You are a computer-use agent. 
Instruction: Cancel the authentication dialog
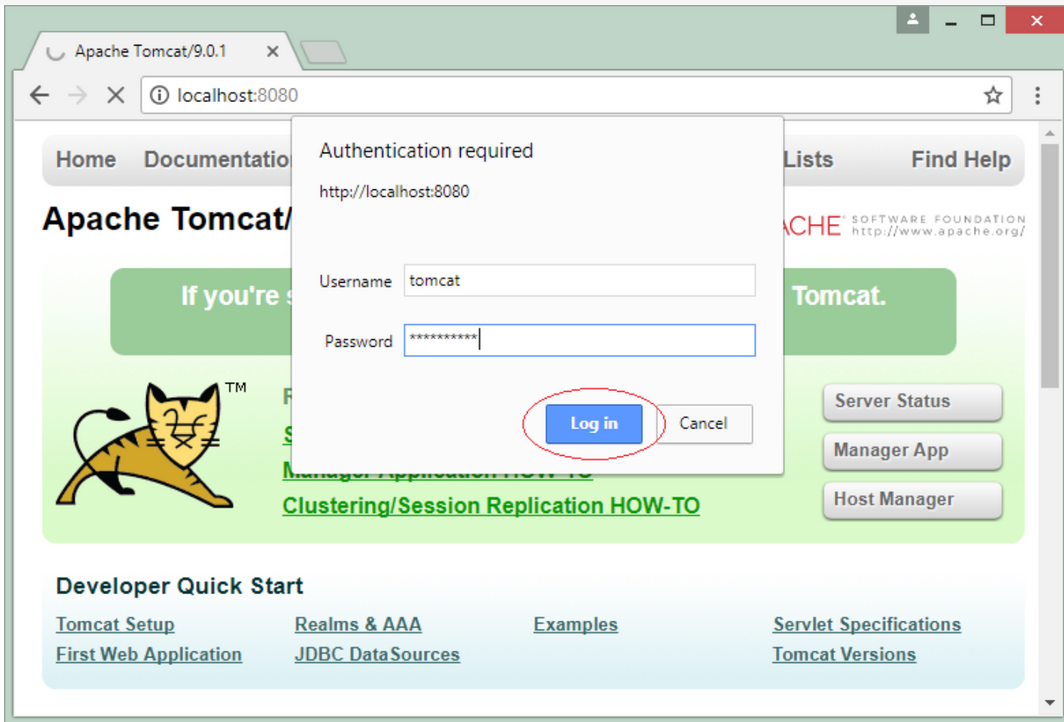(x=704, y=424)
